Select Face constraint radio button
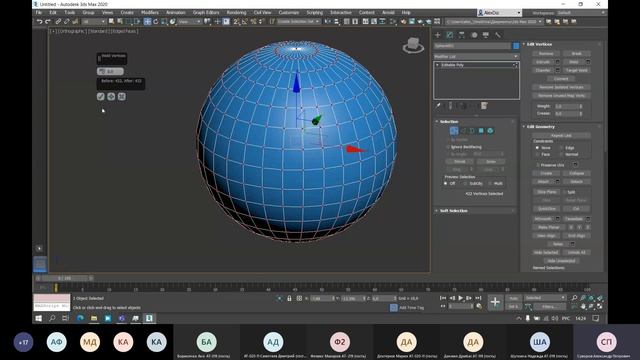This screenshot has width=640, height=360. 537,155
